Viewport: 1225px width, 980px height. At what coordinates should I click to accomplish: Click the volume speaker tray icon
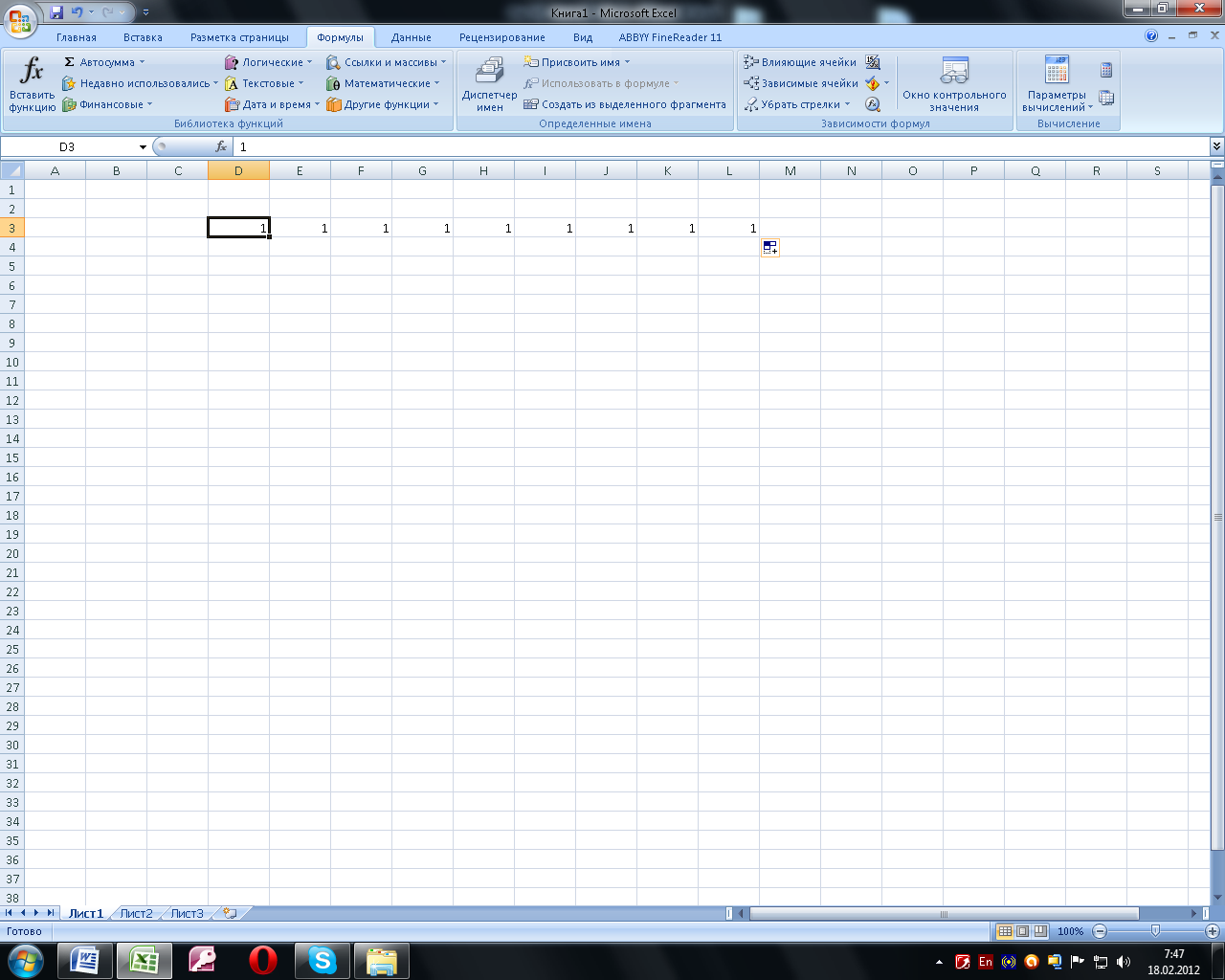pyautogui.click(x=1124, y=962)
